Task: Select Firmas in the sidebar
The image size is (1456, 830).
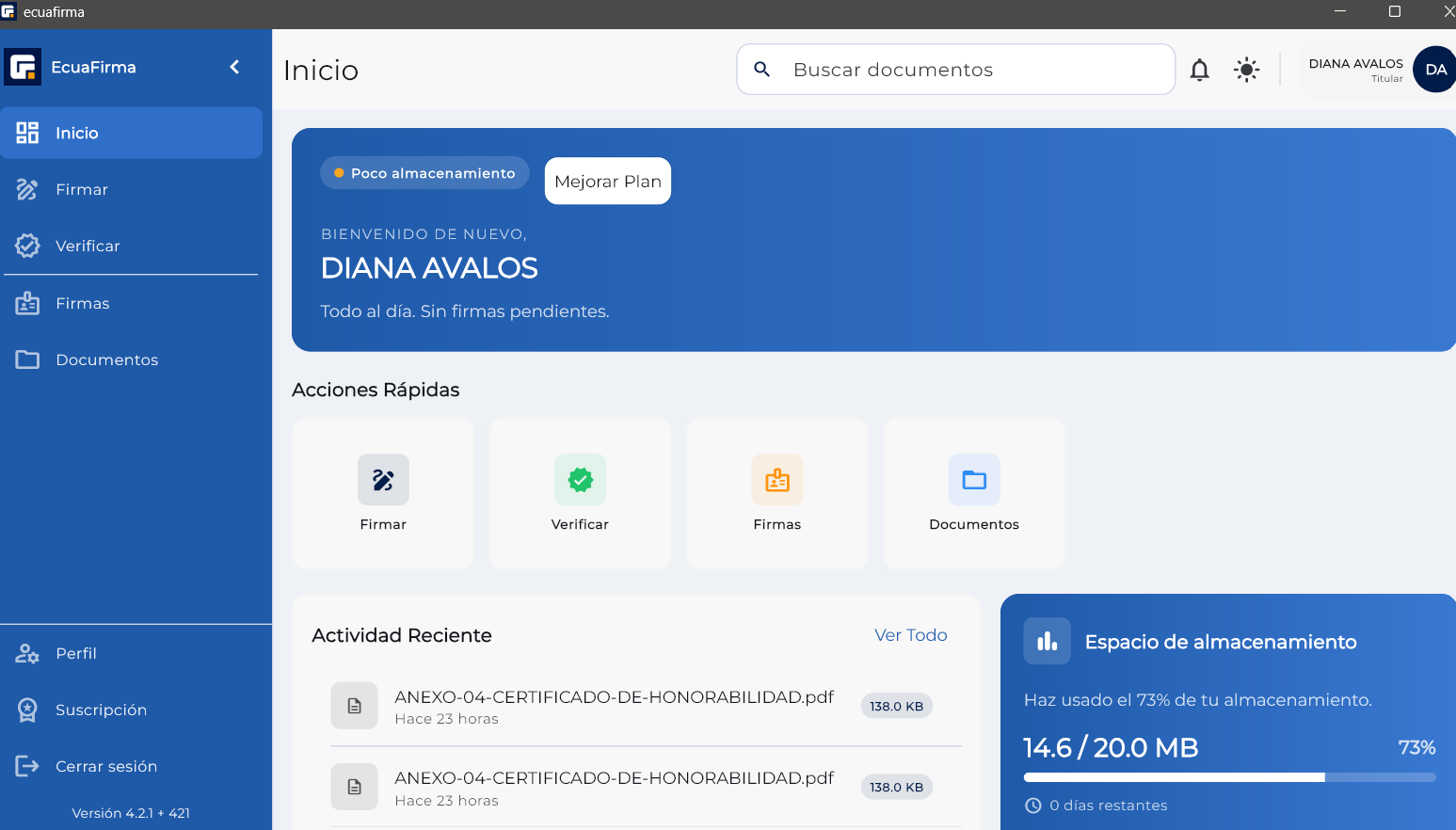Action: [131, 303]
